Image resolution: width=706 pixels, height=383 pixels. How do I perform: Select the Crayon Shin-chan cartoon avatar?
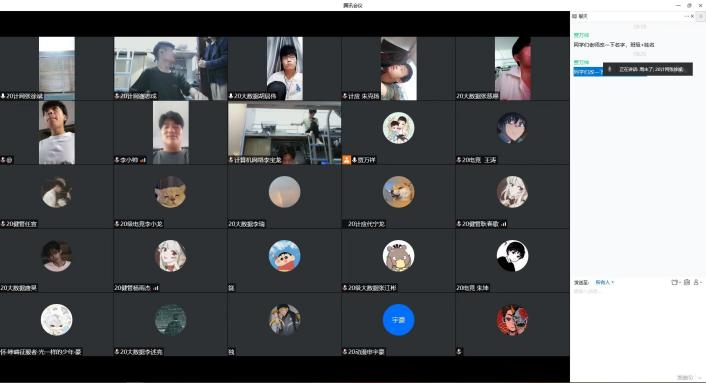(284, 256)
